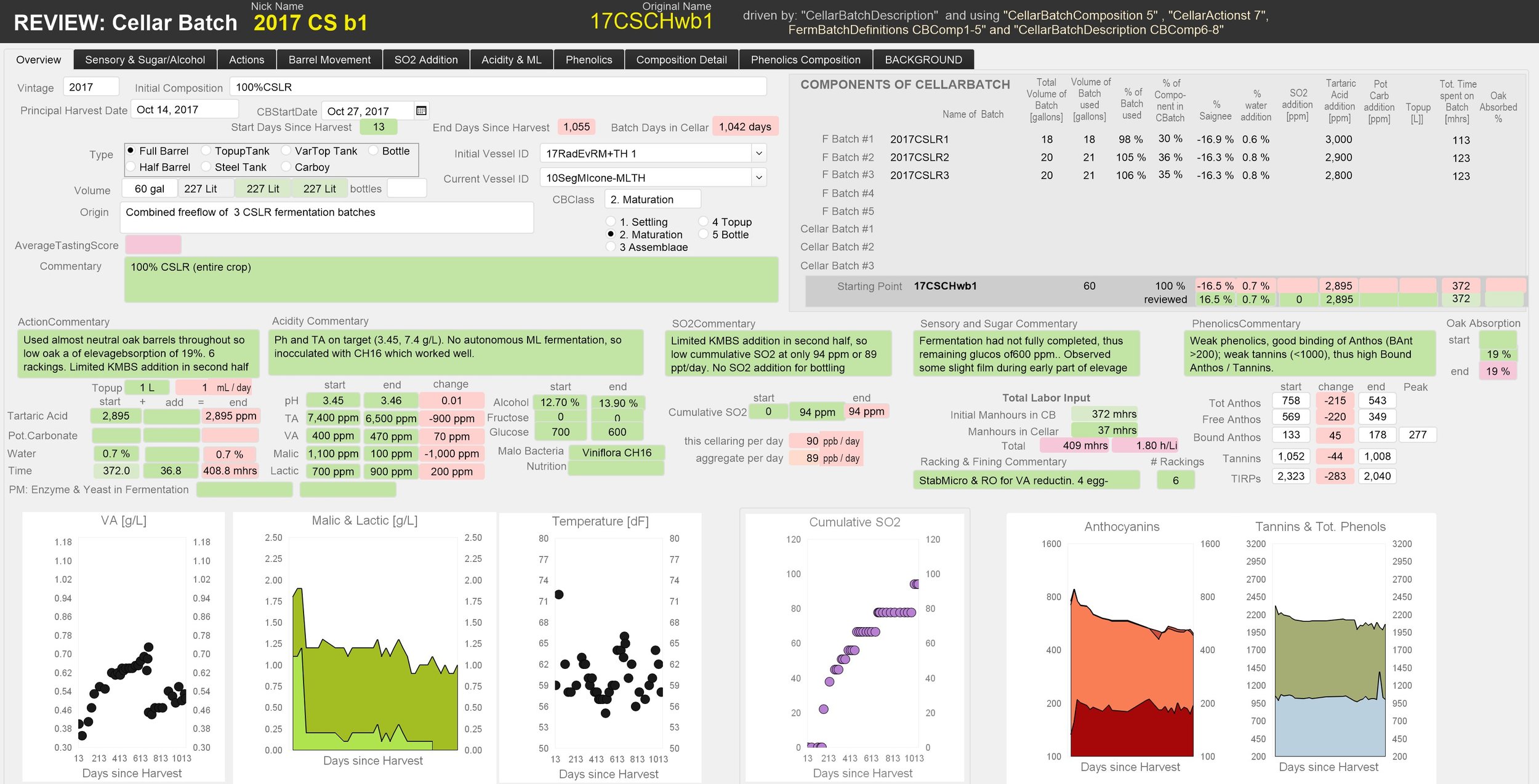Click the # Rackings value 6
Screen dimensions: 1539x784
pos(1175,480)
